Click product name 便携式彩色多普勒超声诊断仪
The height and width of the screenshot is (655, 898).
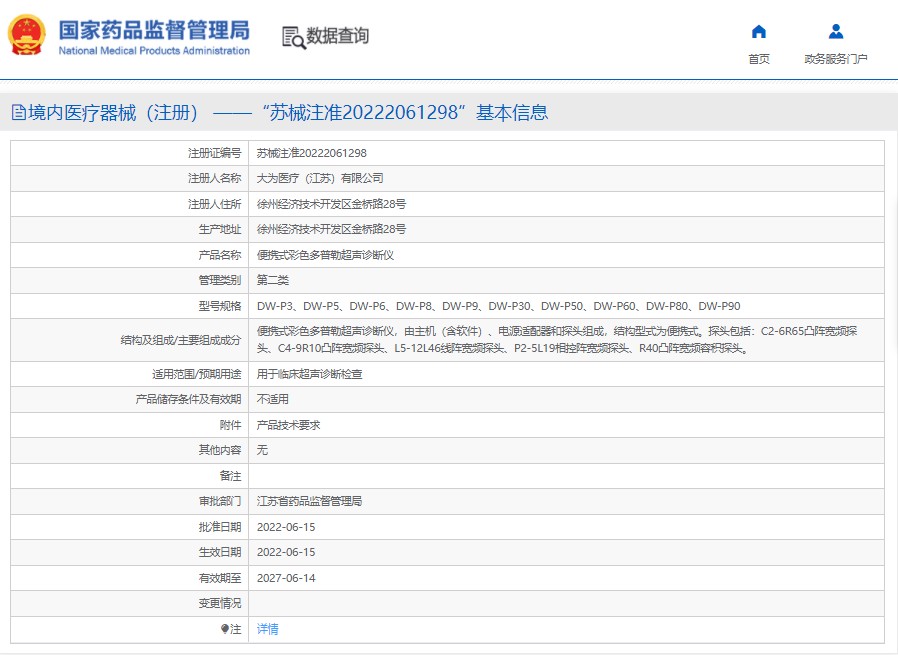325,255
